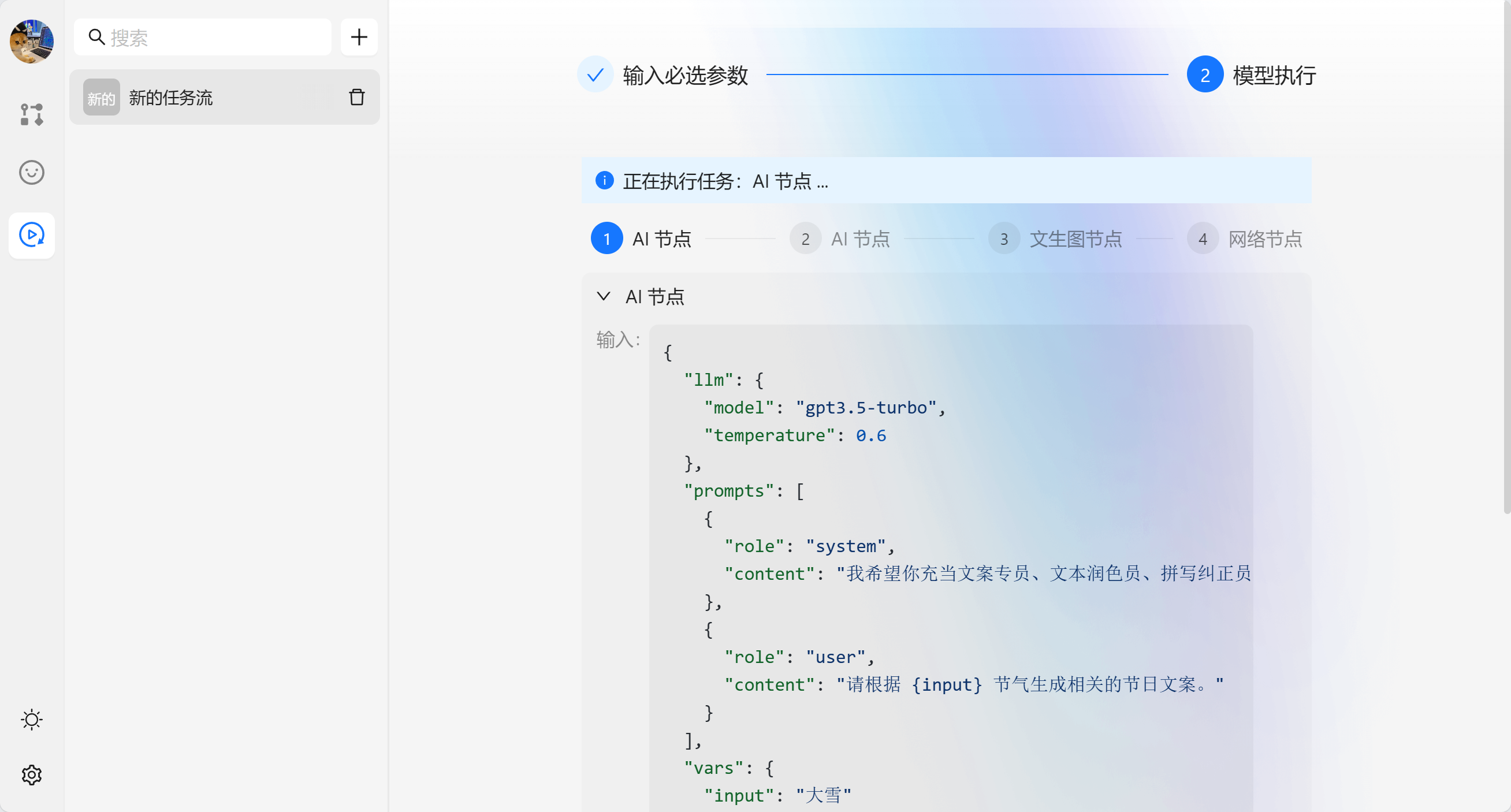This screenshot has width=1511, height=812.
Task: Open the workflow editor sidebar icon
Action: click(32, 114)
